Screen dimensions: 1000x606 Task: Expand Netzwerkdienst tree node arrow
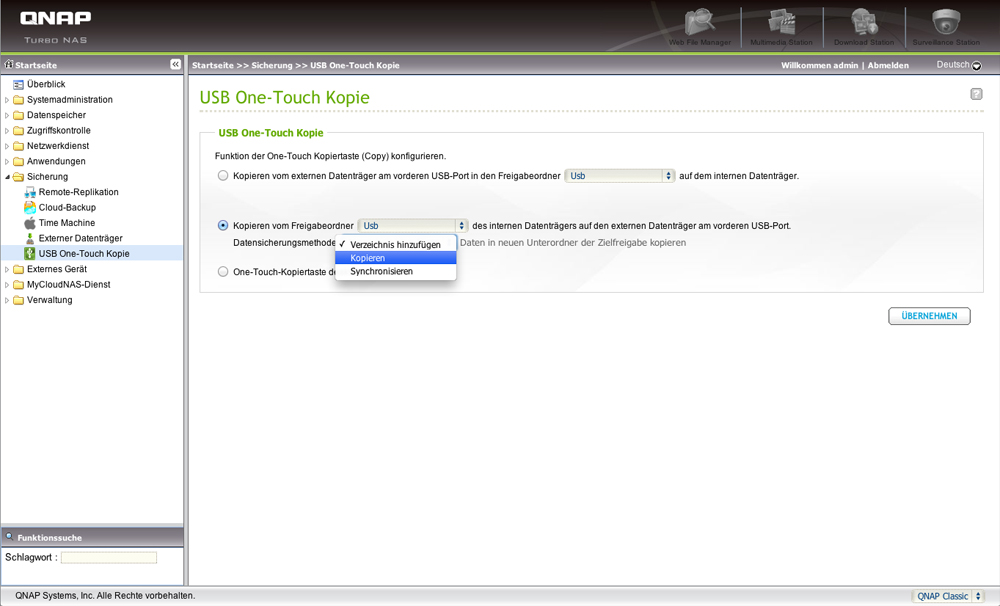[7, 146]
